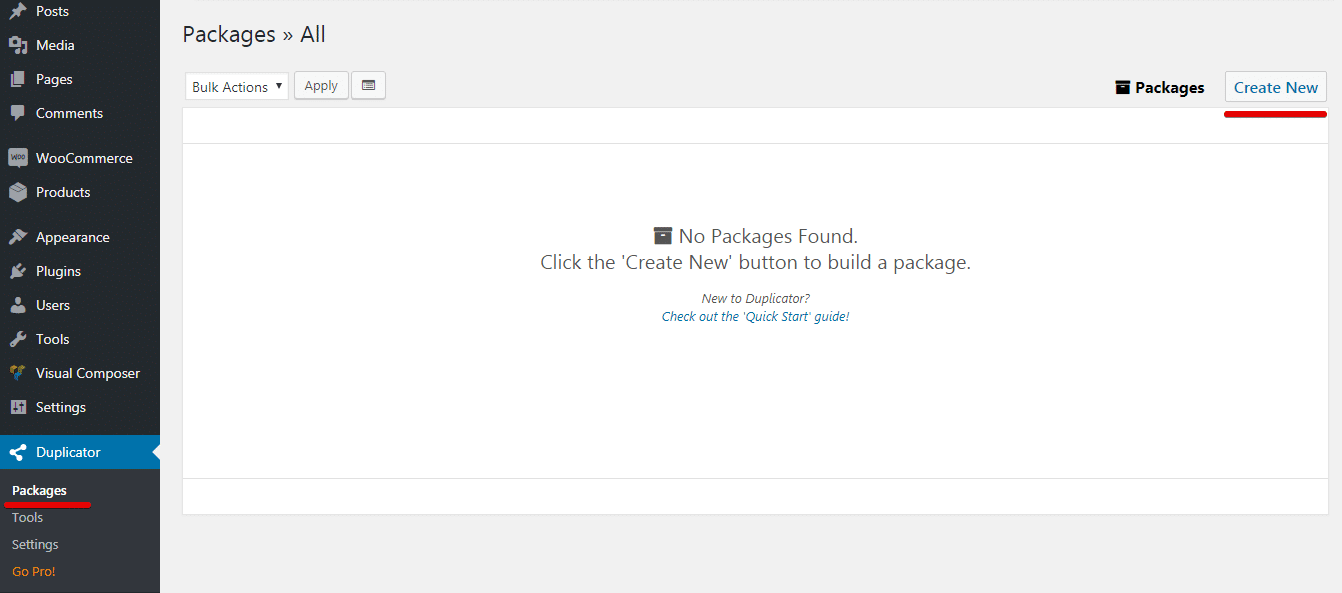
Task: Click the toolbar icon beside Apply
Action: [x=368, y=86]
